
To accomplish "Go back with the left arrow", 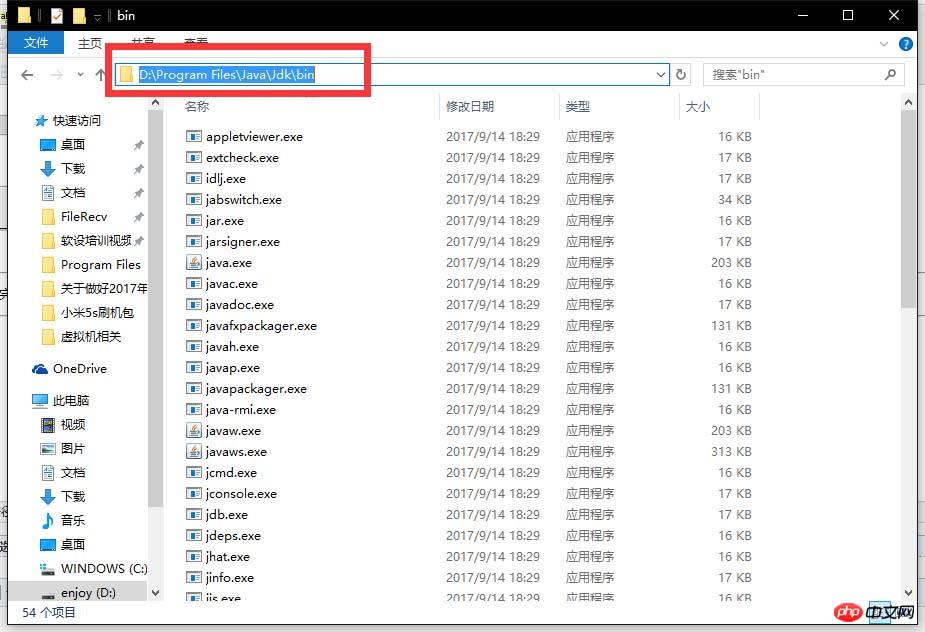I will coord(27,75).
